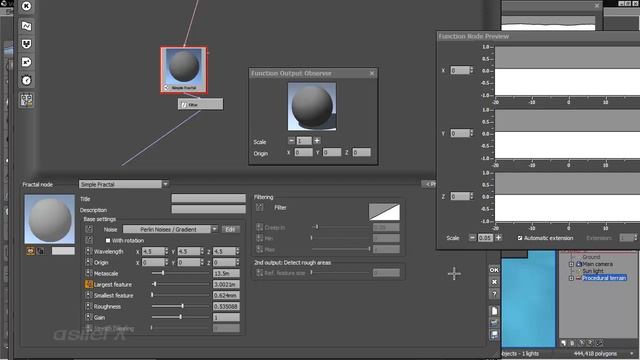Select Main camera in the world browser

[597, 264]
